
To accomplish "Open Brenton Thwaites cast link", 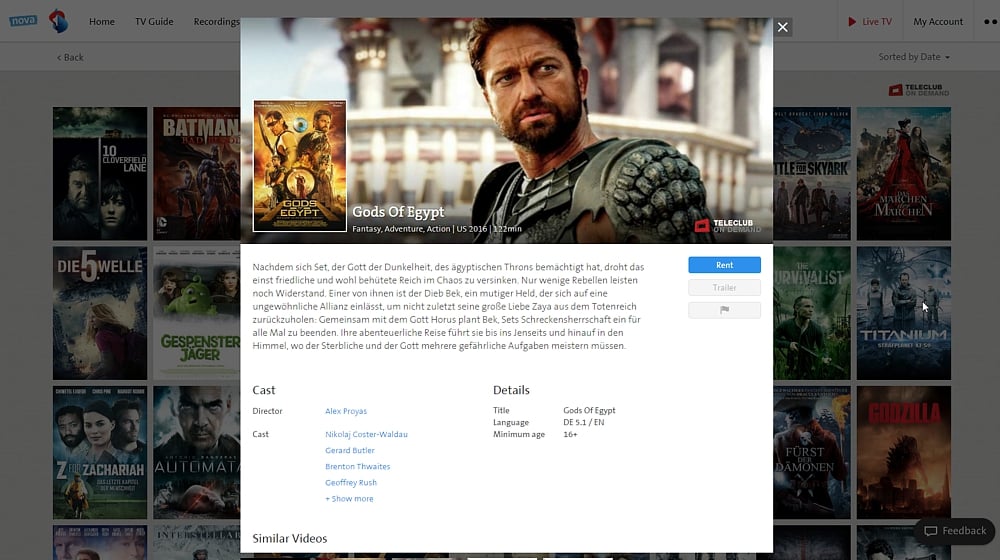I will coord(357,466).
